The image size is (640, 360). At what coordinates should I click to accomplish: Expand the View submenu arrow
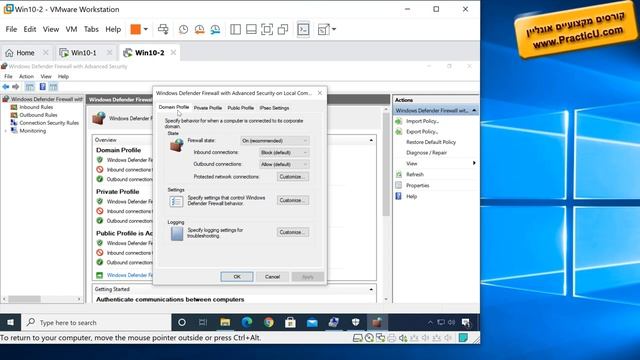click(x=474, y=163)
